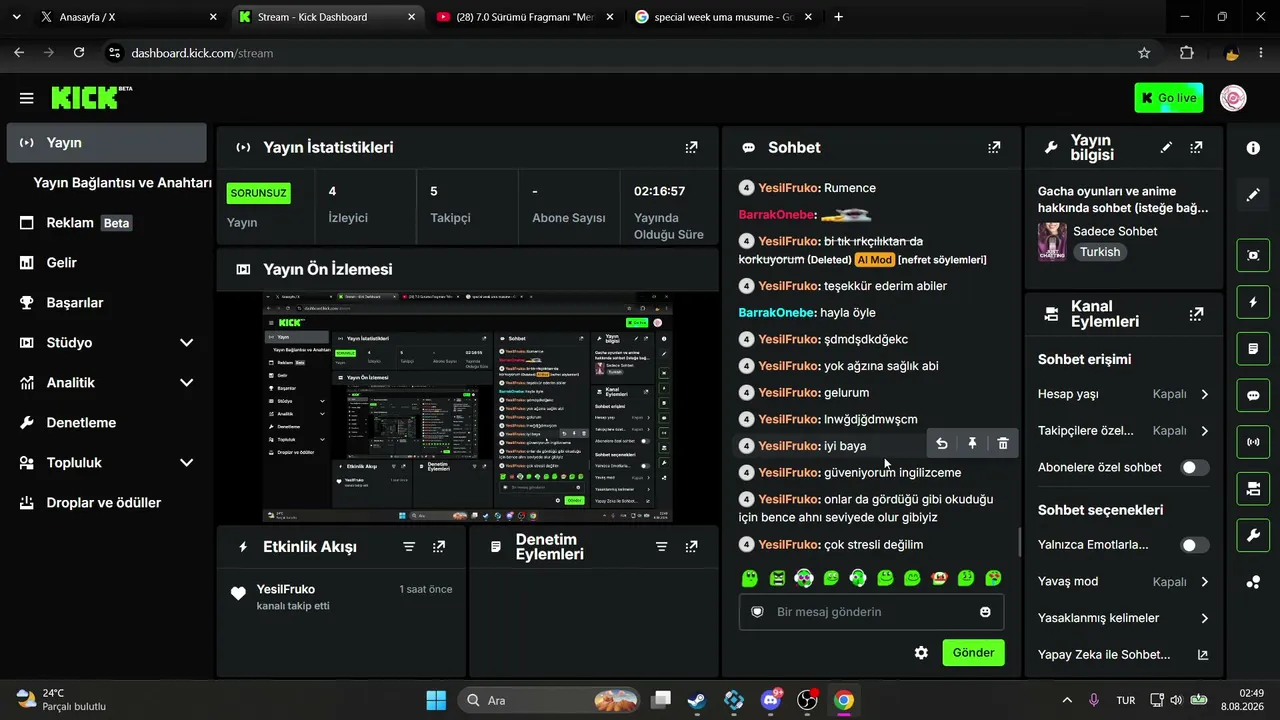Screen dimensions: 1280x720
Task: Toggle the stream statistics widget in right sidebar
Action: click(1253, 442)
